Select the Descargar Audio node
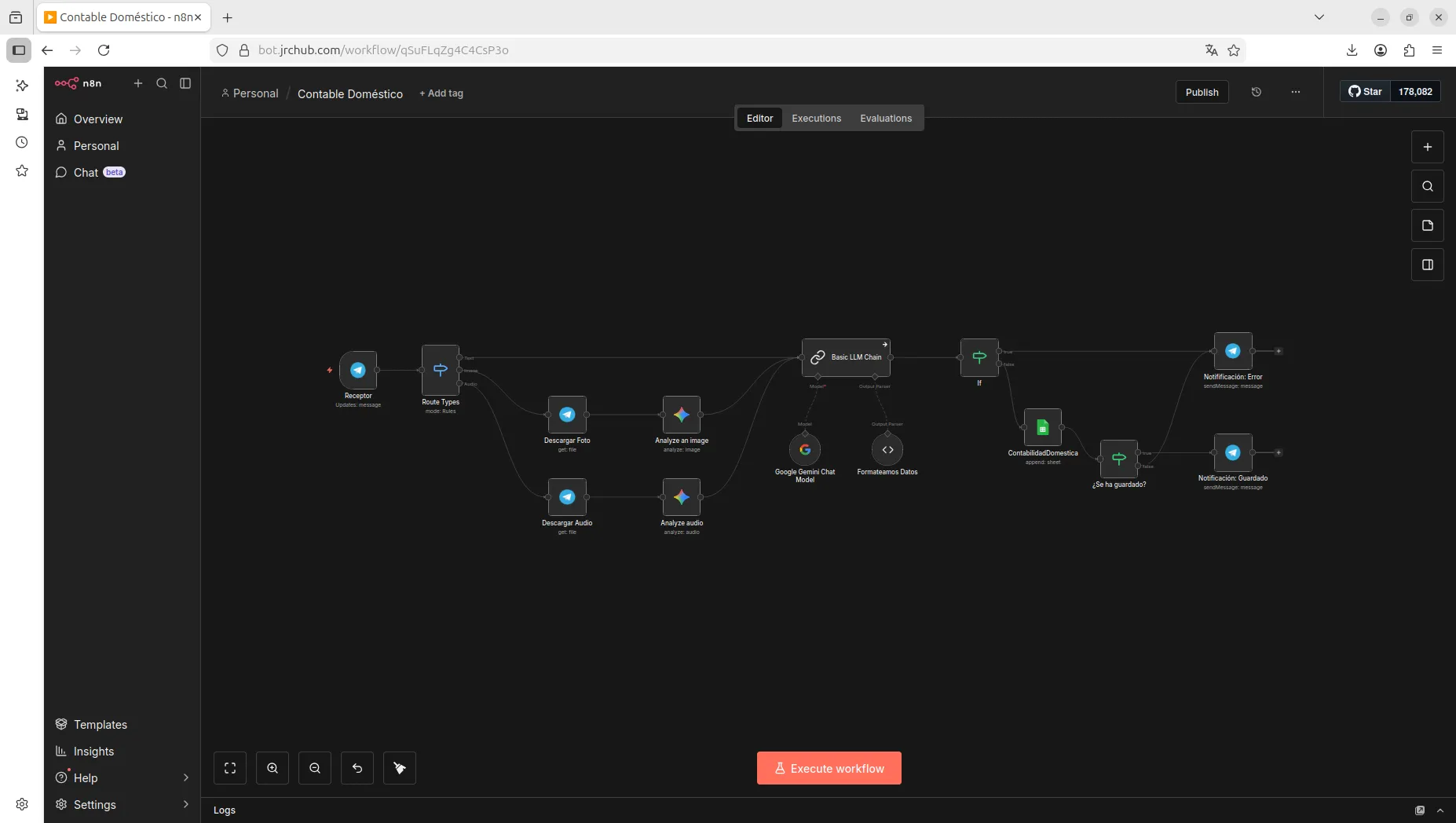 point(567,497)
